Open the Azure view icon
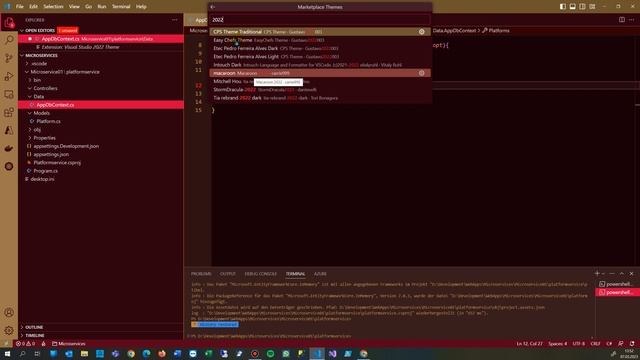This screenshot has width=640, height=360. coord(9,130)
